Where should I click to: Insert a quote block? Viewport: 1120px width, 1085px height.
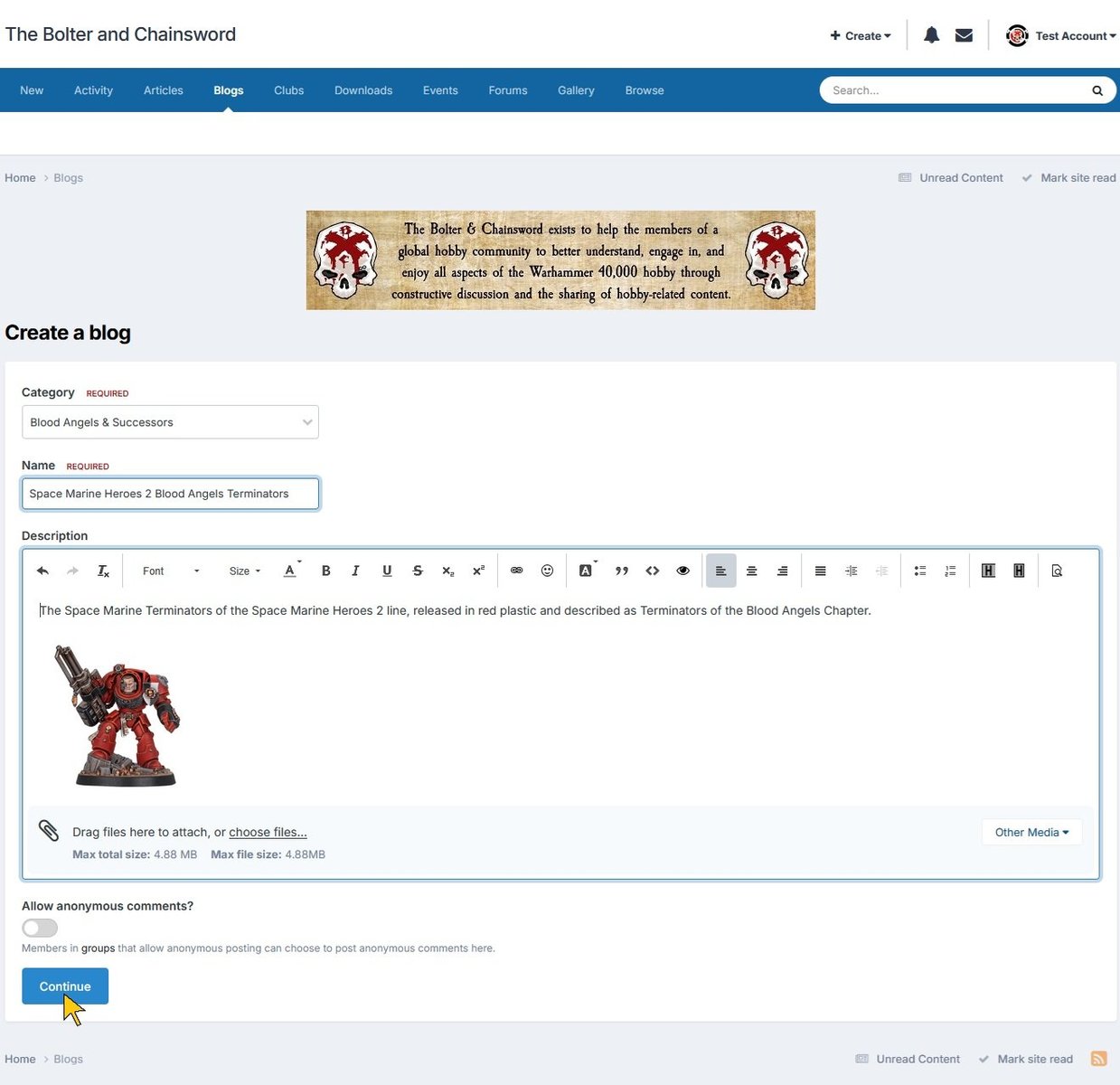[622, 571]
